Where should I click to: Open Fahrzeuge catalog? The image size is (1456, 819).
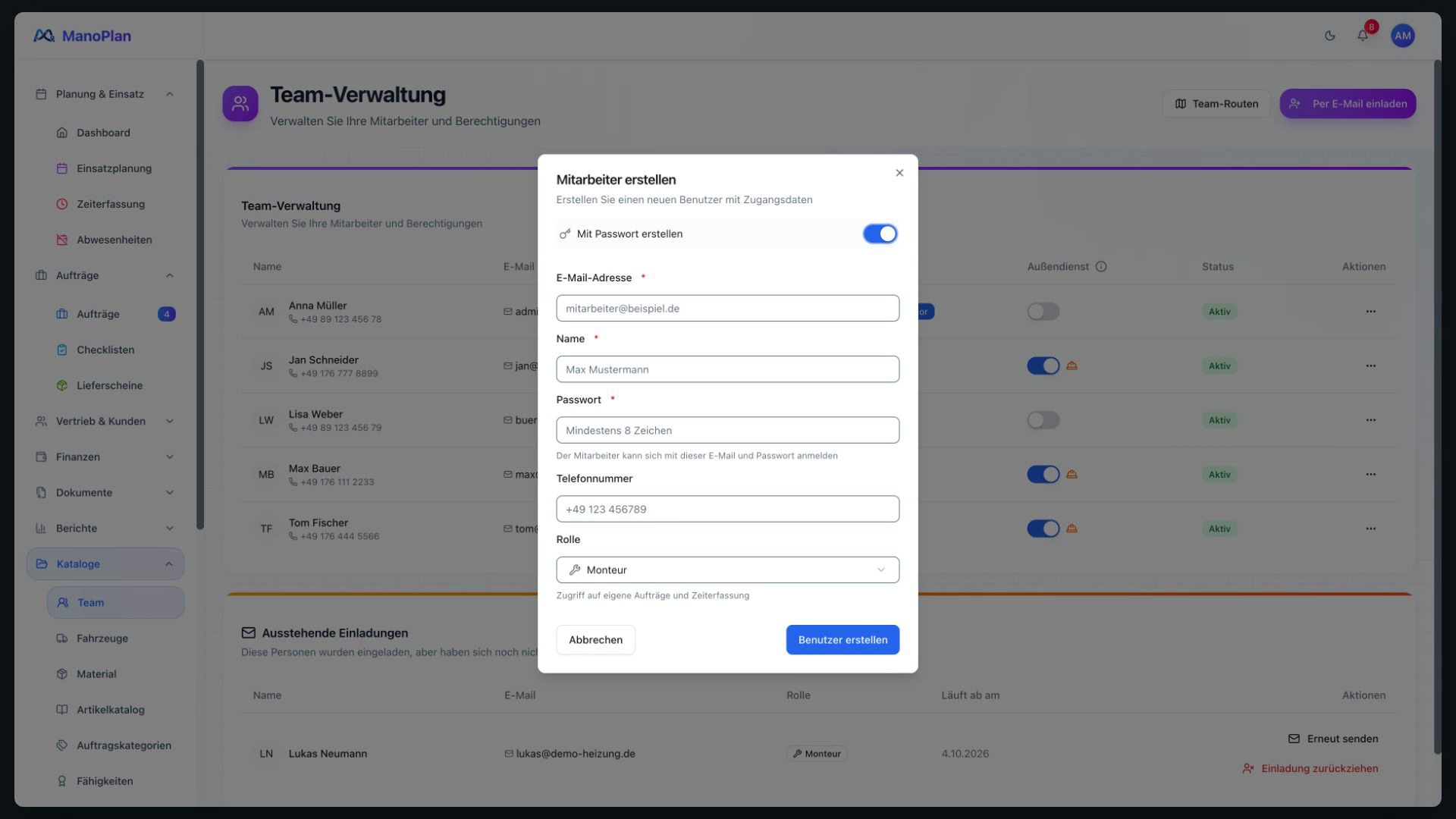(115, 639)
